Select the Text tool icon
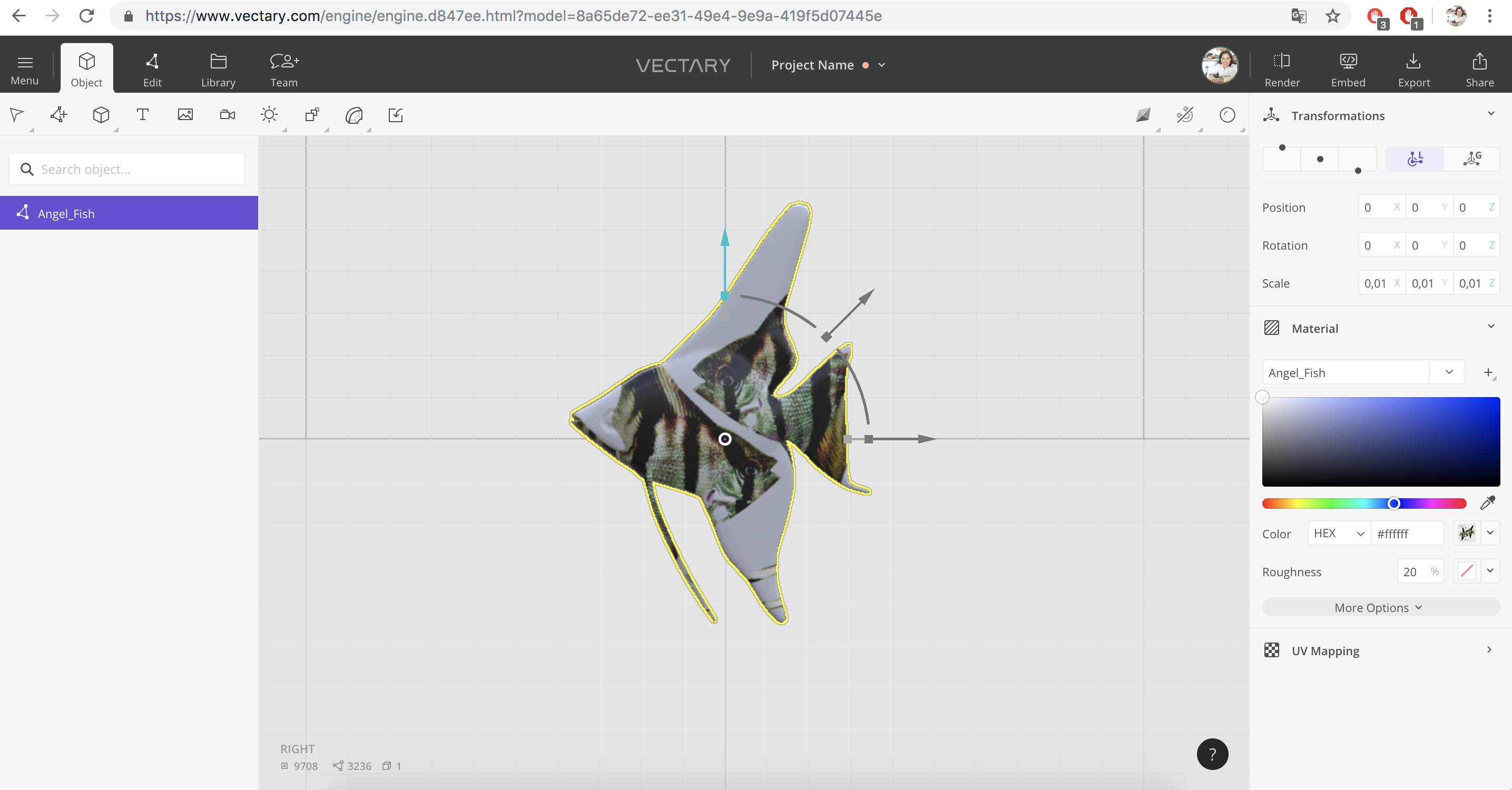The image size is (1512, 790). click(x=143, y=114)
